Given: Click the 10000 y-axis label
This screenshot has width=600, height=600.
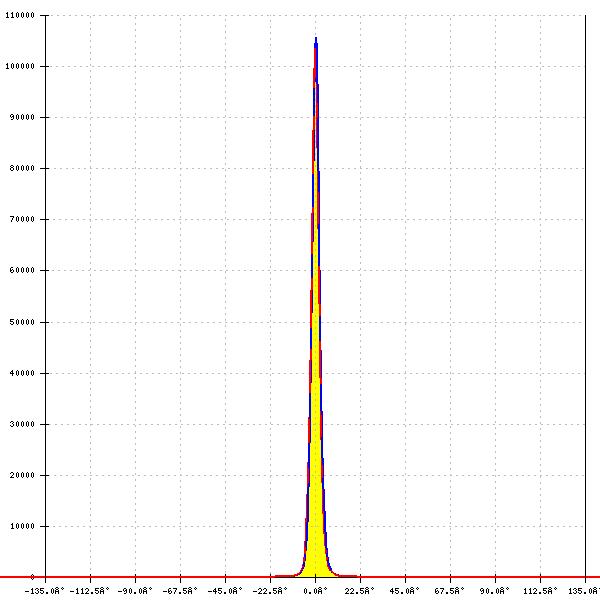Looking at the screenshot, I should 22,526.
